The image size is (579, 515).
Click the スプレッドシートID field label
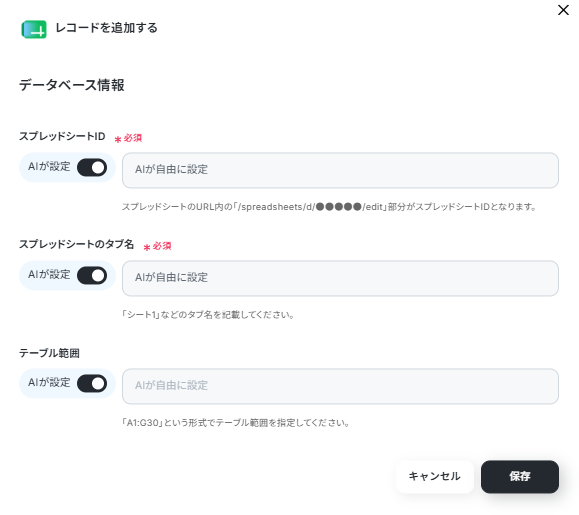pos(62,136)
